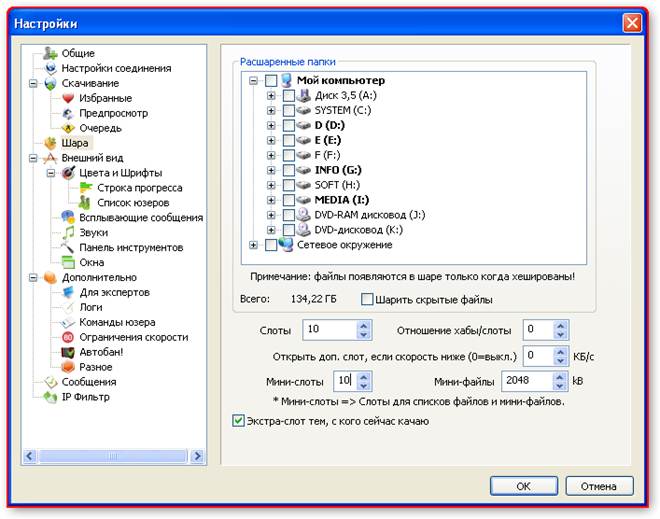Click into the Слоты input field
Image resolution: width=660 pixels, height=519 pixels.
[330, 330]
